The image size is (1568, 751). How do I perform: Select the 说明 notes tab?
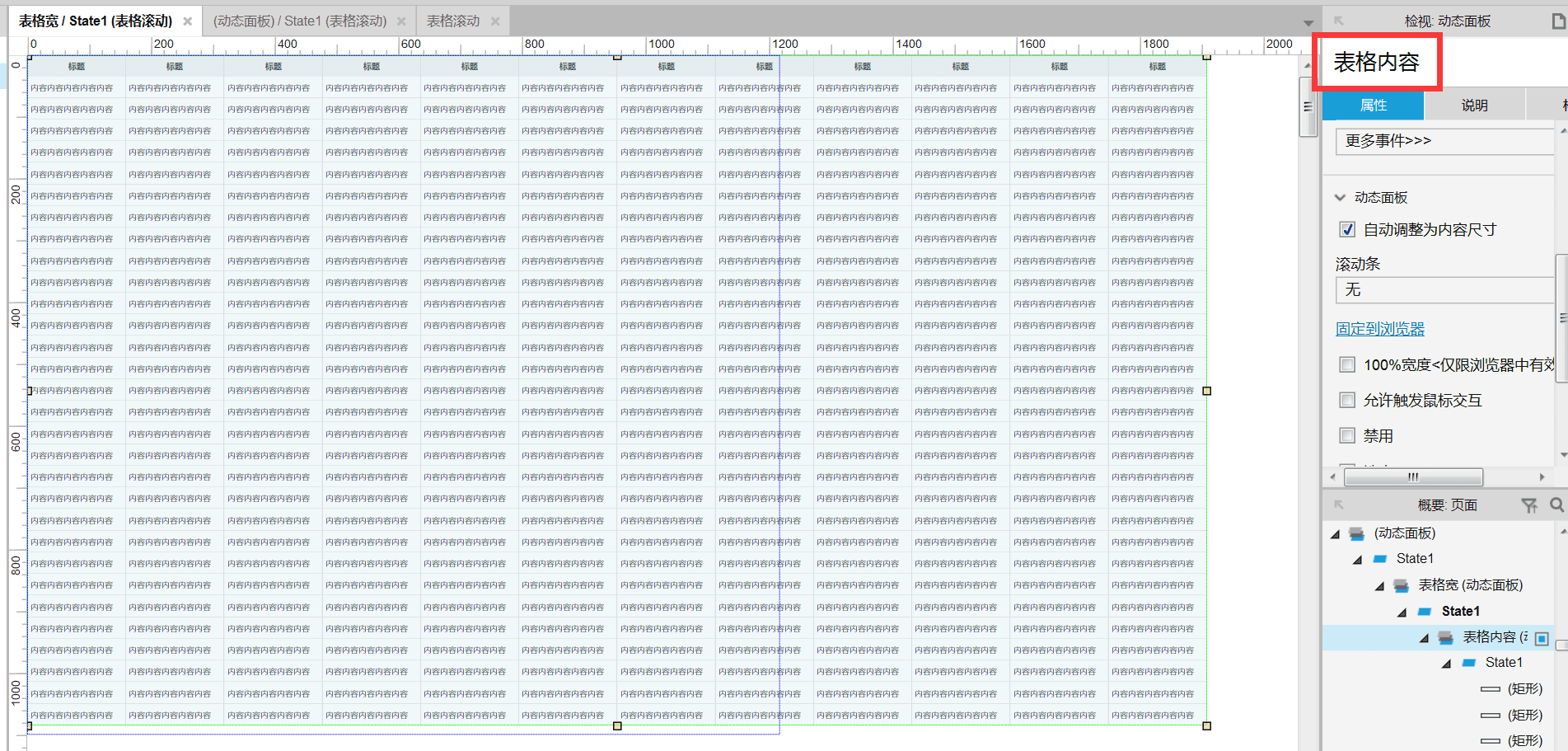click(x=1475, y=106)
